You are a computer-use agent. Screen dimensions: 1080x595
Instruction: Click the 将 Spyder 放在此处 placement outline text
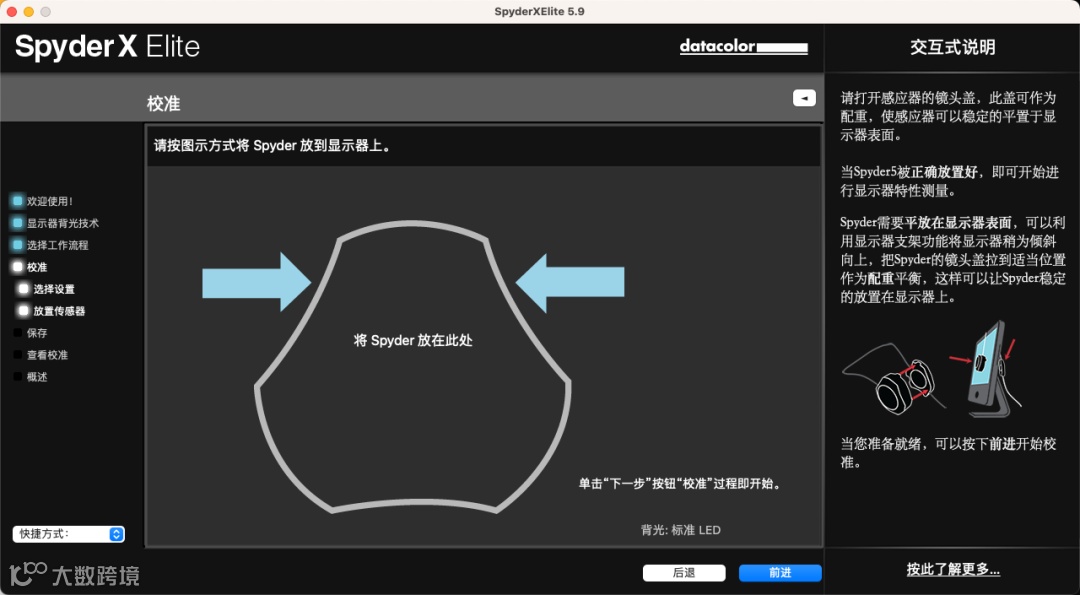click(413, 340)
